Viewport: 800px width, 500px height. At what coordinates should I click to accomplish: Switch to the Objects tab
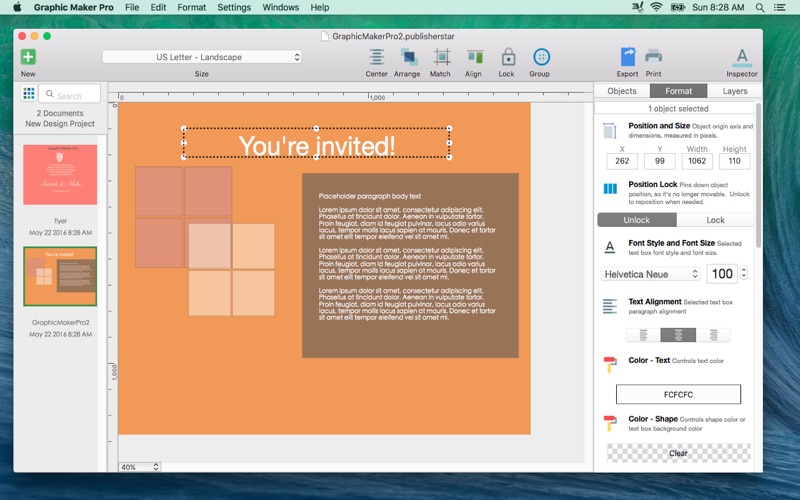[x=622, y=91]
